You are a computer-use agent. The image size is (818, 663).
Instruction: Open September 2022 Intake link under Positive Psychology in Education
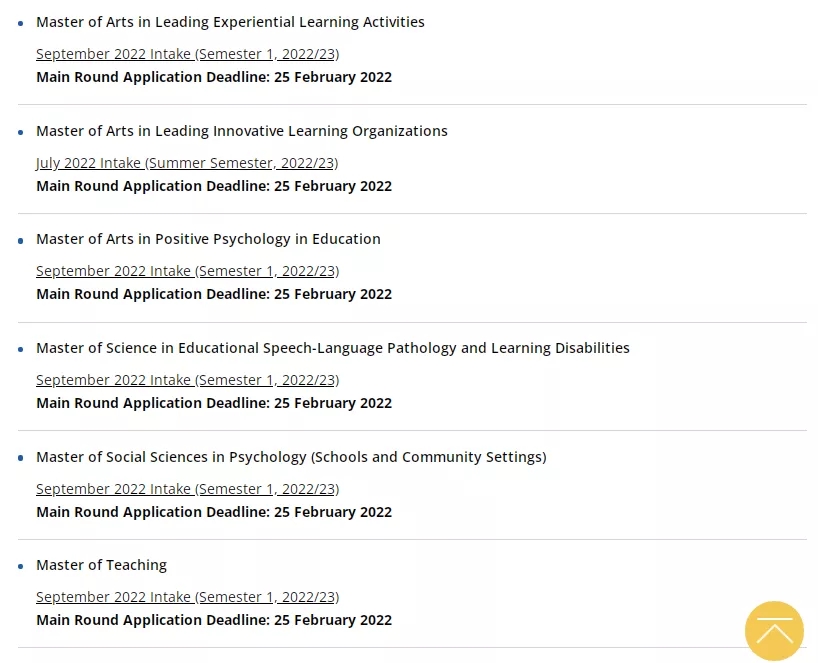coord(187,271)
